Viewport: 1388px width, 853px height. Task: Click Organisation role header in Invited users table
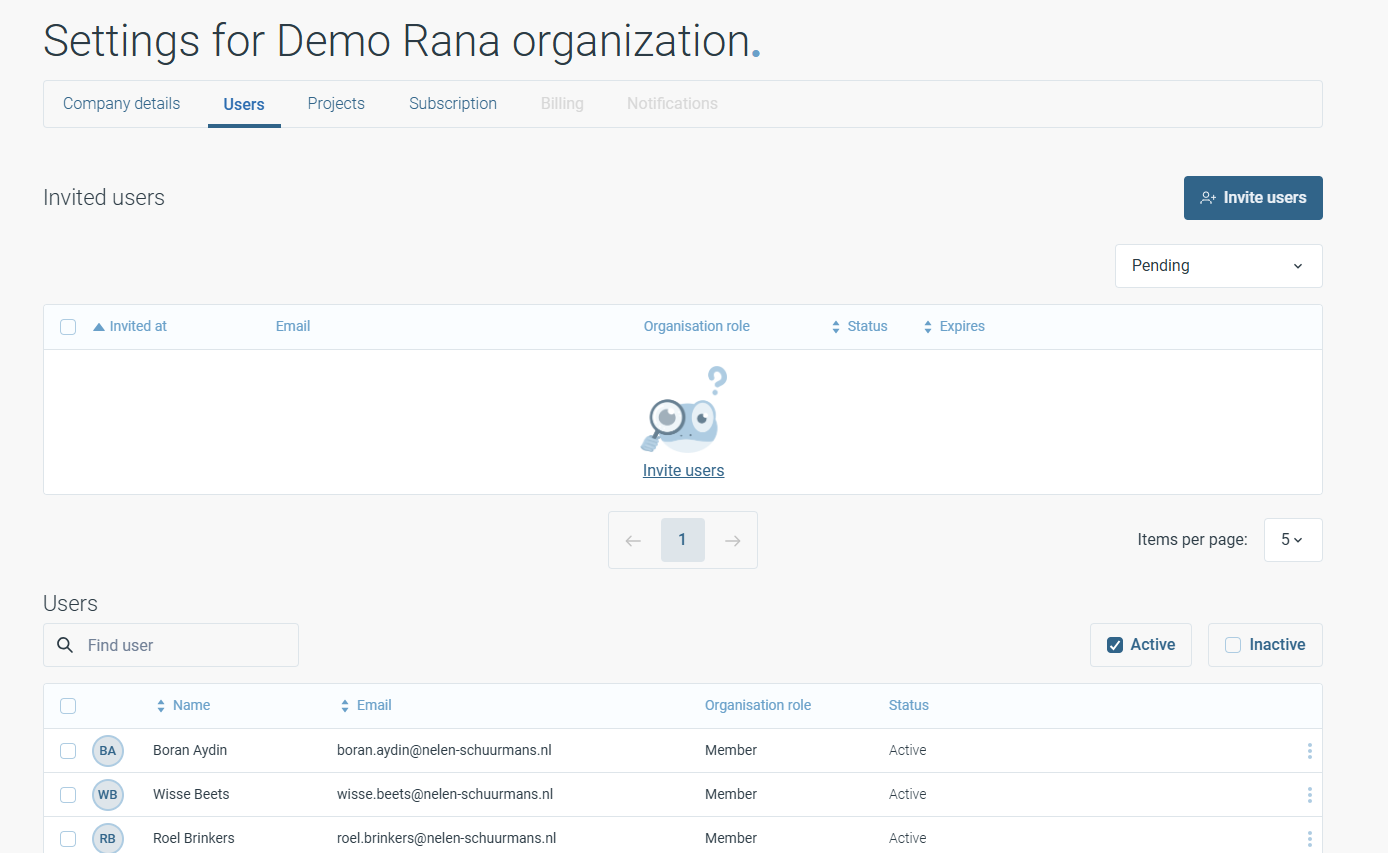pyautogui.click(x=697, y=327)
